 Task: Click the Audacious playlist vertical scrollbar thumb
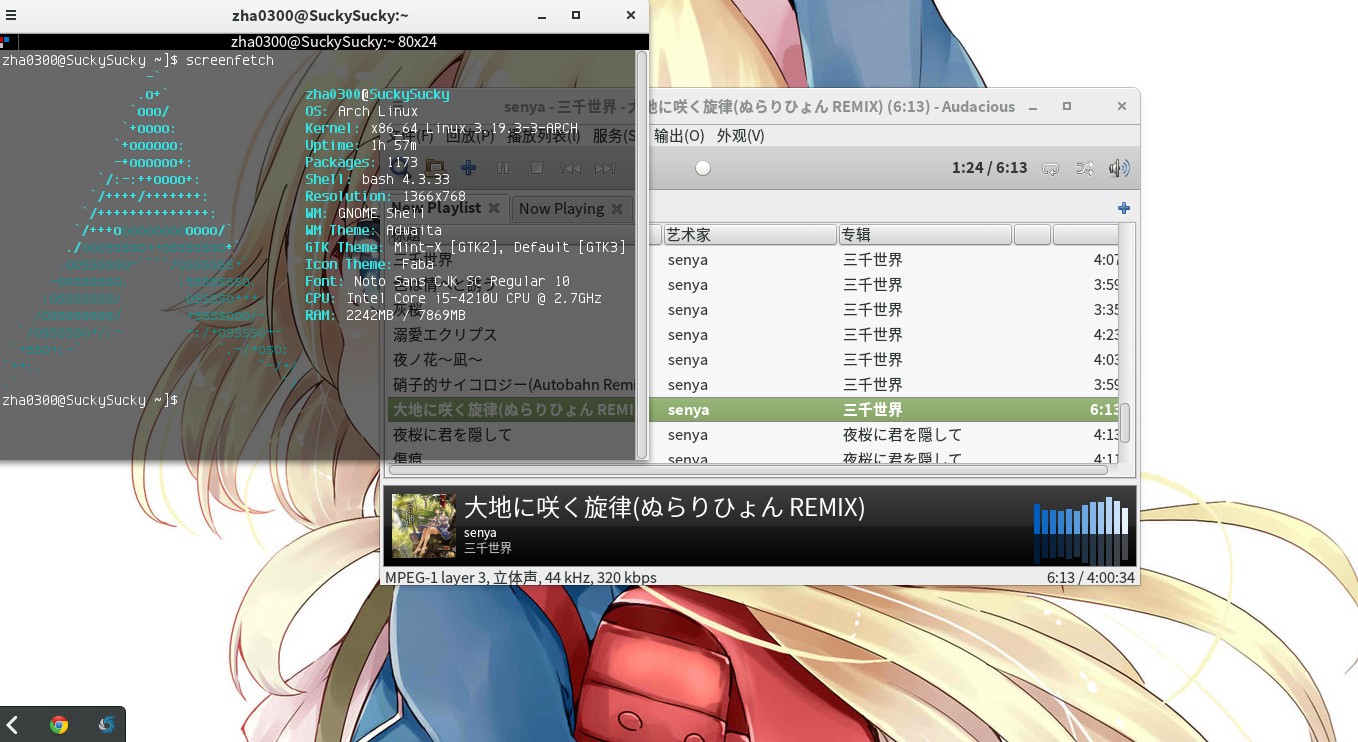pos(1125,422)
